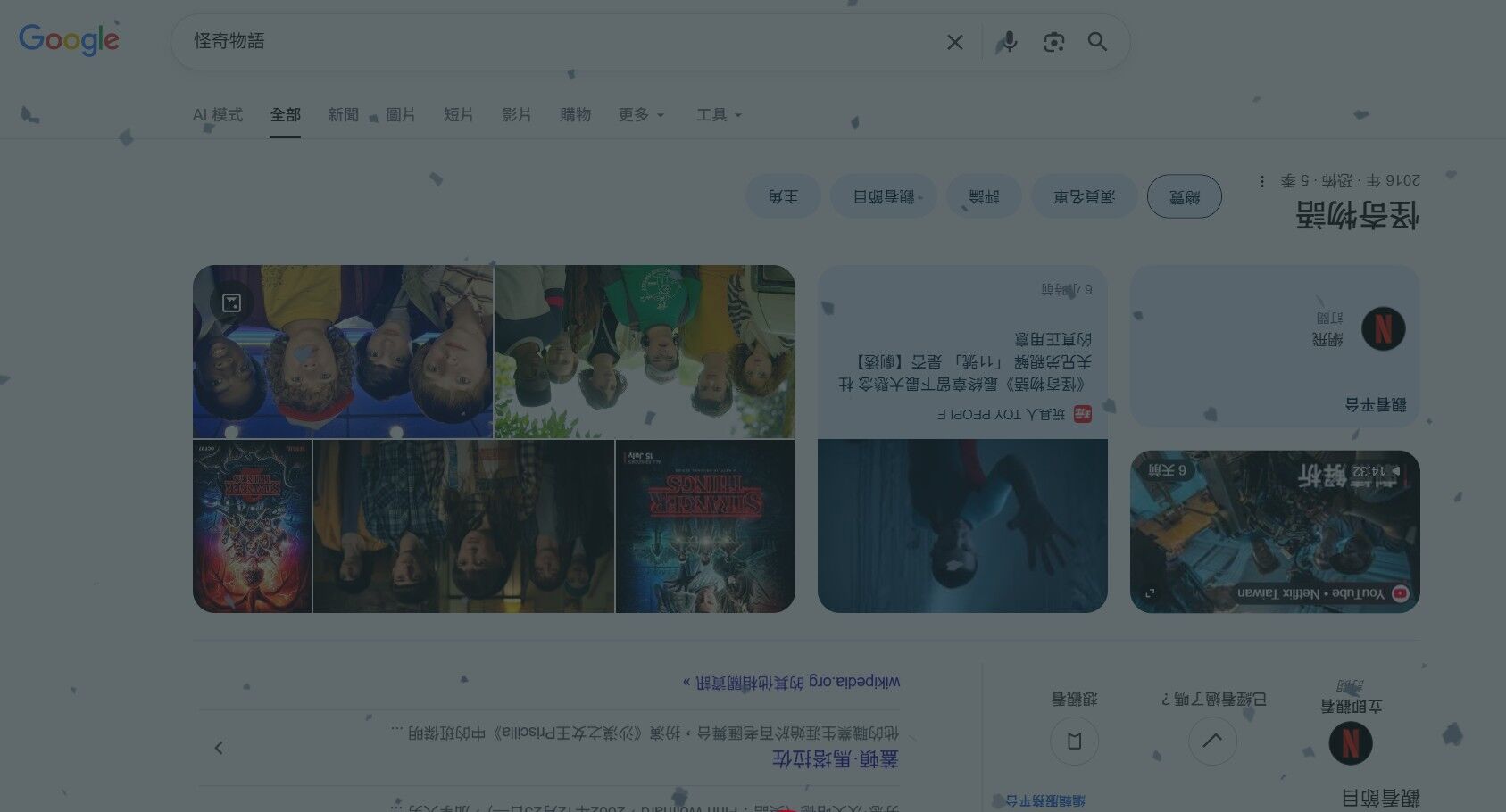The height and width of the screenshot is (812, 1506).
Task: Click the Google logo to return home
Action: coord(69,38)
